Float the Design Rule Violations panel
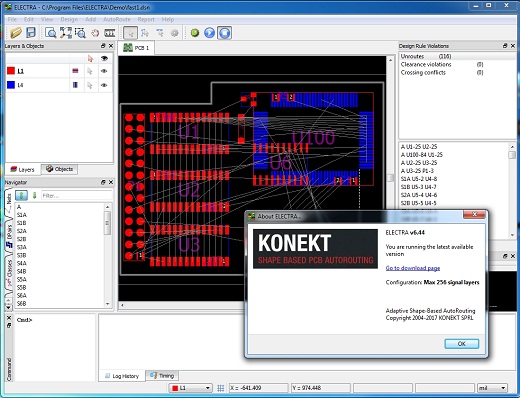Viewport: 520px width, 398px height. pos(505,46)
